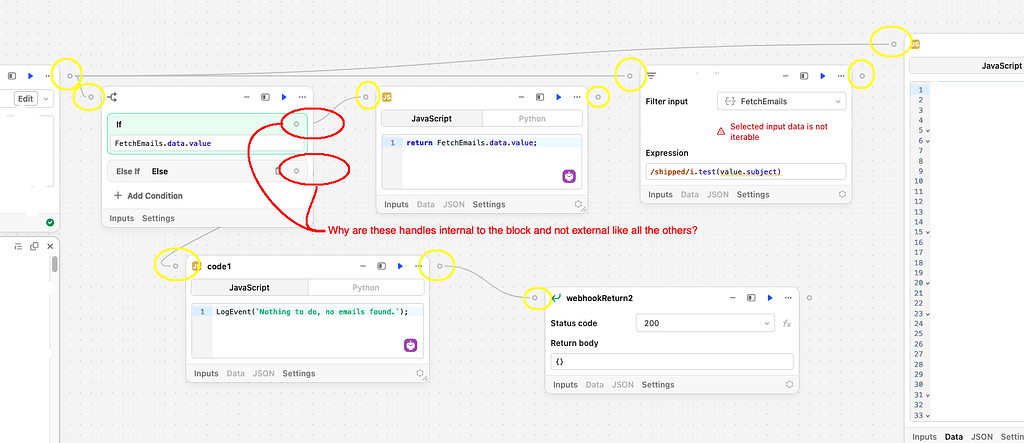Click the filter block funnel icon
The height and width of the screenshot is (443, 1024).
651,76
